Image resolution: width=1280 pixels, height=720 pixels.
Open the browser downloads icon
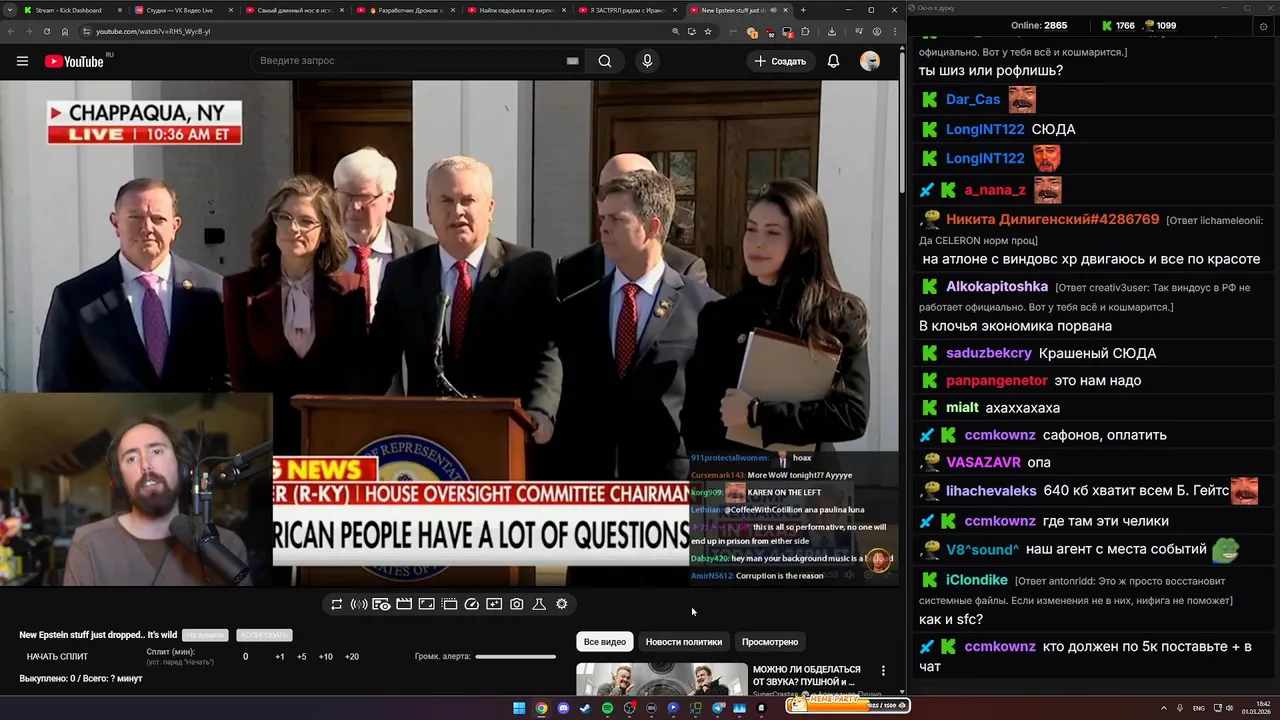click(832, 31)
